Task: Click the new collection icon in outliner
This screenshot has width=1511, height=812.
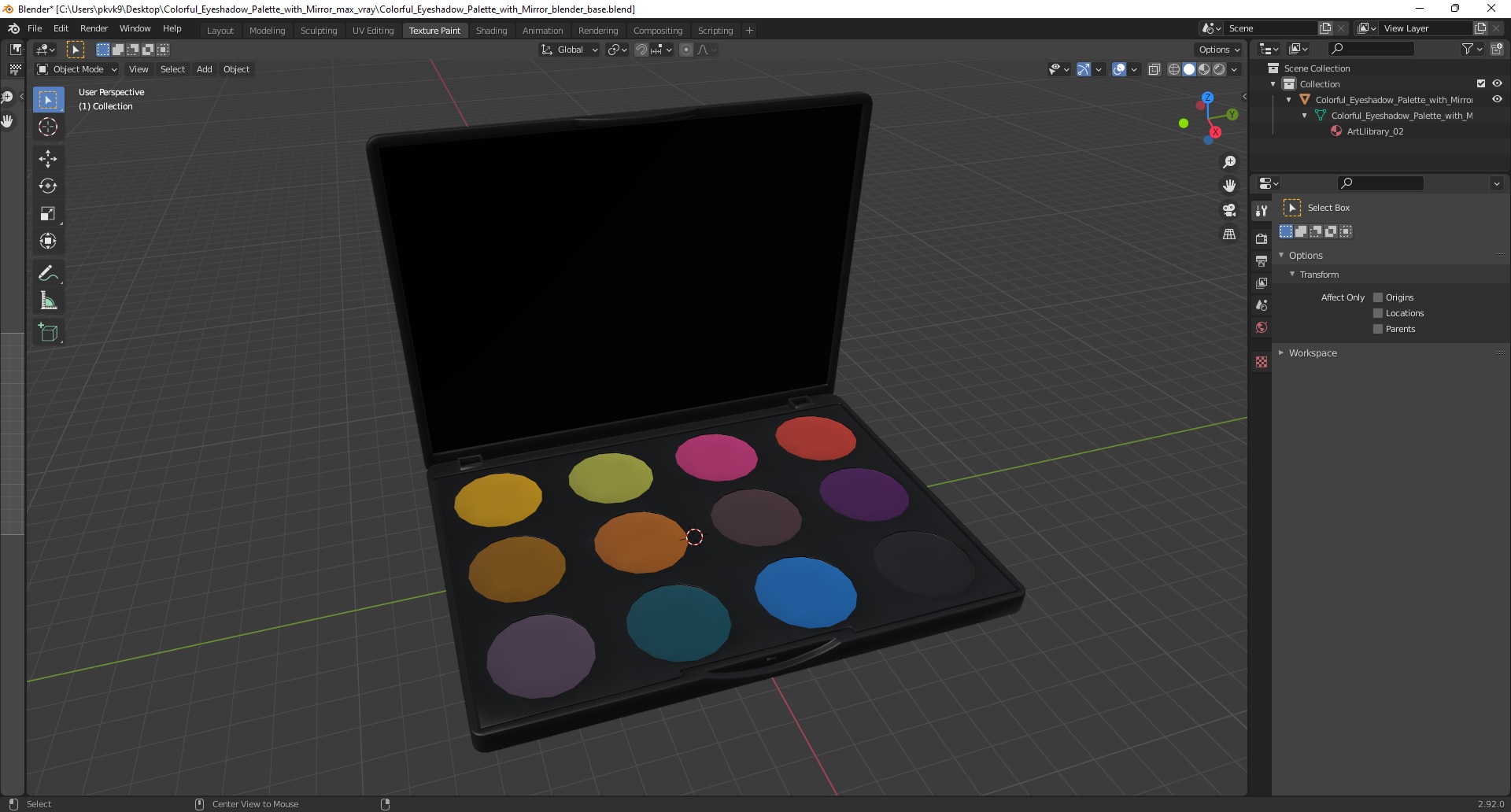Action: 1497,49
